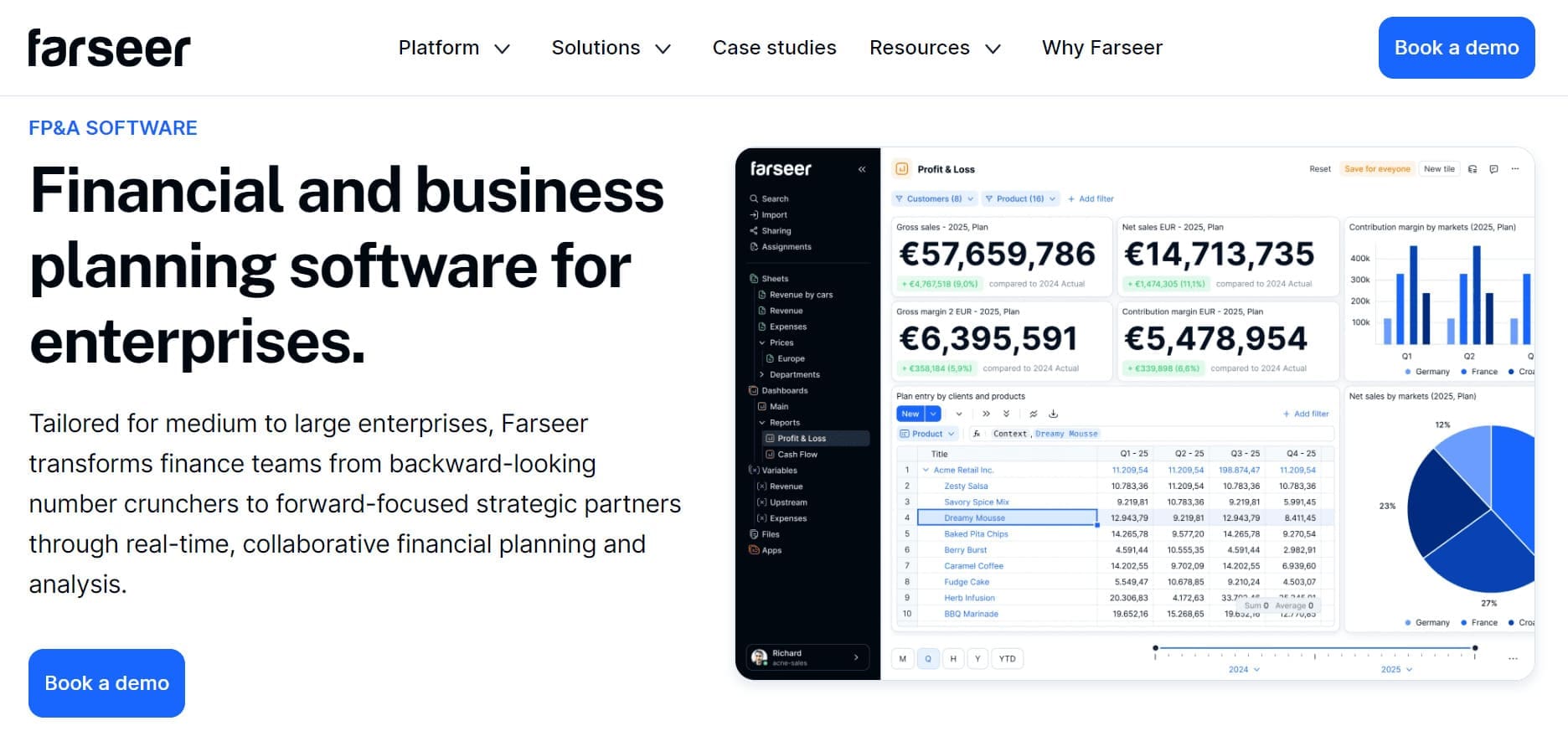Click the data source icon next to New tile
This screenshot has height=731, width=1568.
[x=1473, y=169]
